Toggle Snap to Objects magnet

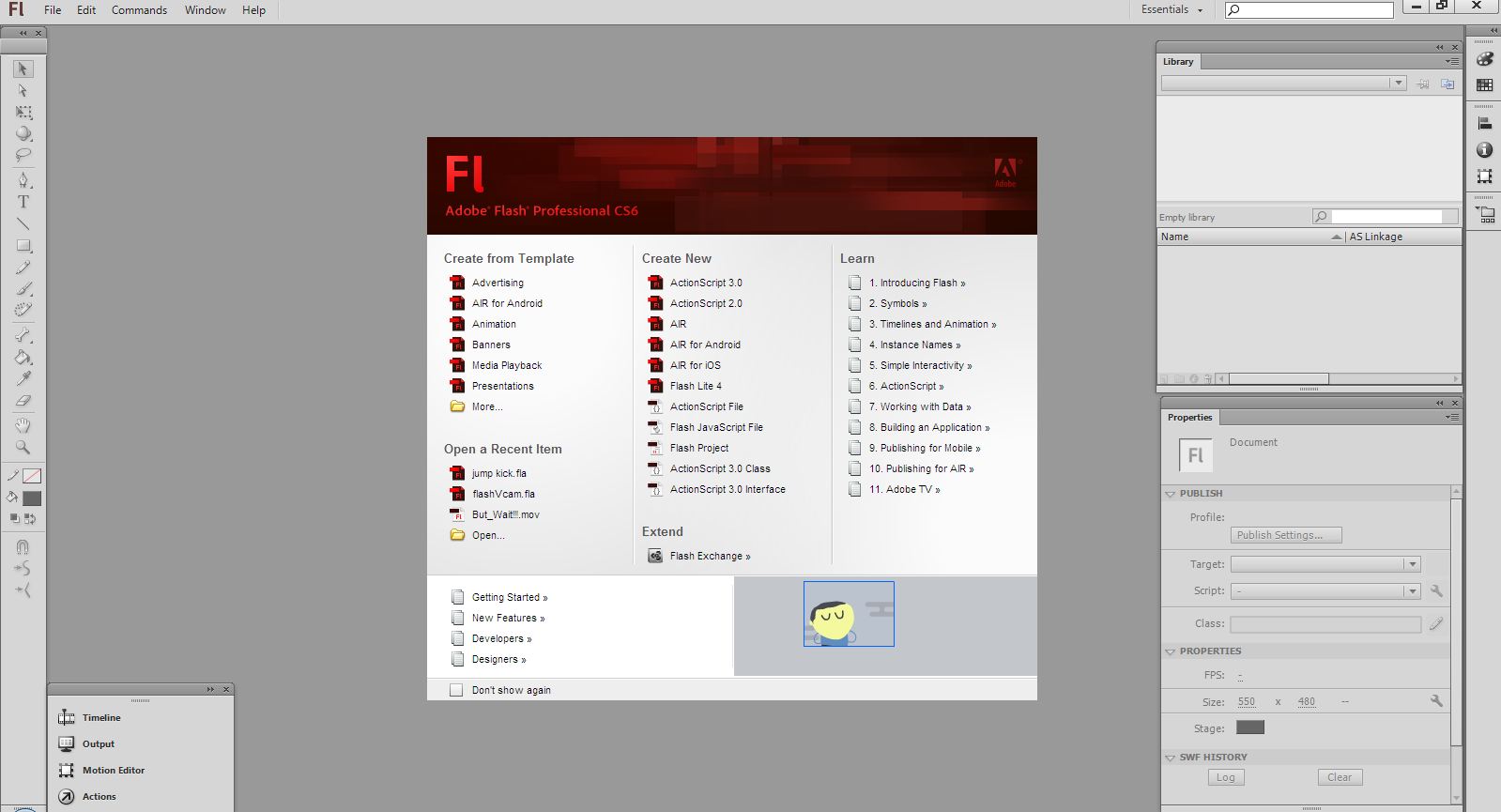[x=23, y=546]
